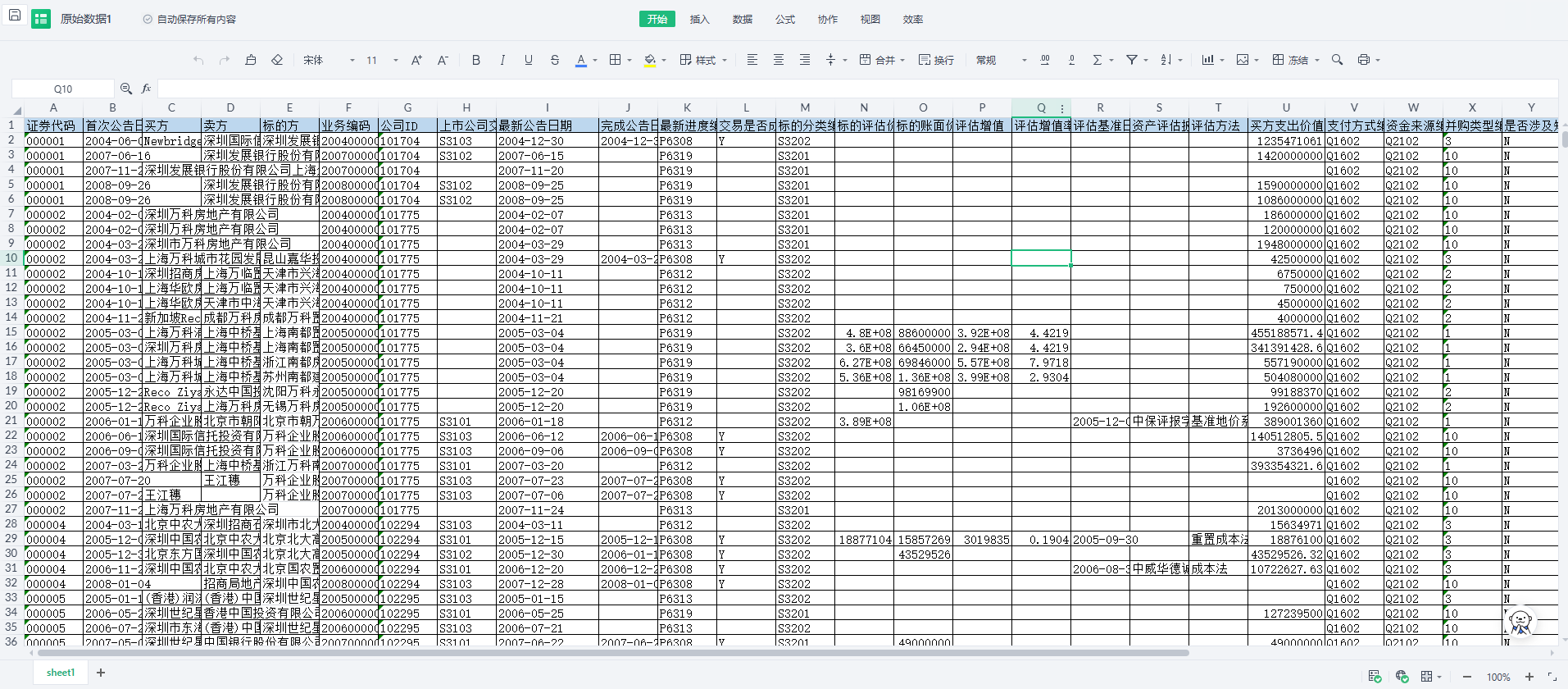Apply the yellow fill color bucket

tap(650, 60)
